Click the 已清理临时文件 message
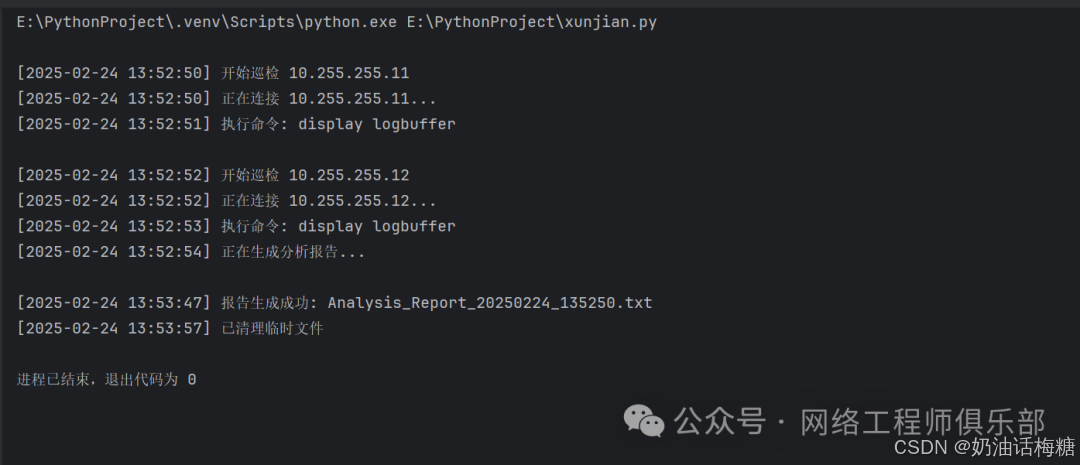Screen dimensions: 1080x465 [x=272, y=329]
